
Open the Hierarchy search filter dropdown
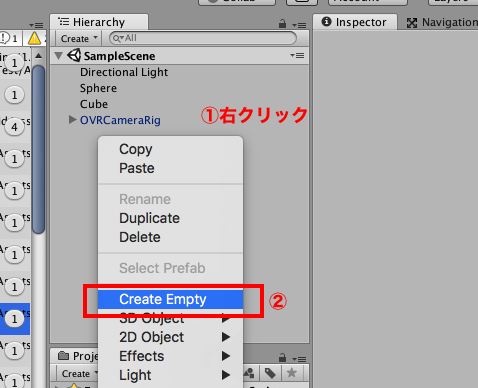(x=118, y=38)
